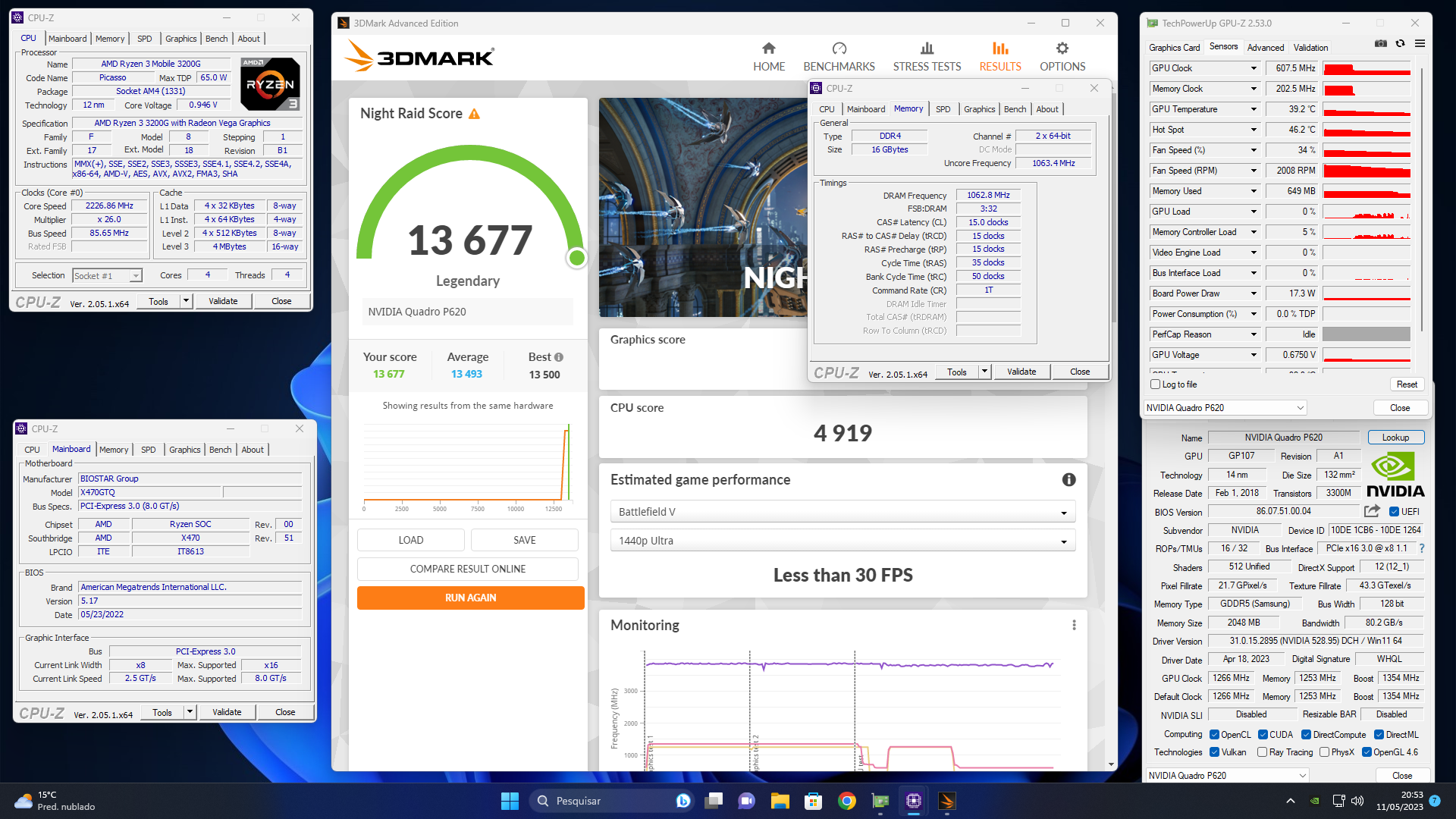Viewport: 1456px width, 819px height.
Task: Toggle Vulkan checkbox
Action: click(x=1214, y=752)
